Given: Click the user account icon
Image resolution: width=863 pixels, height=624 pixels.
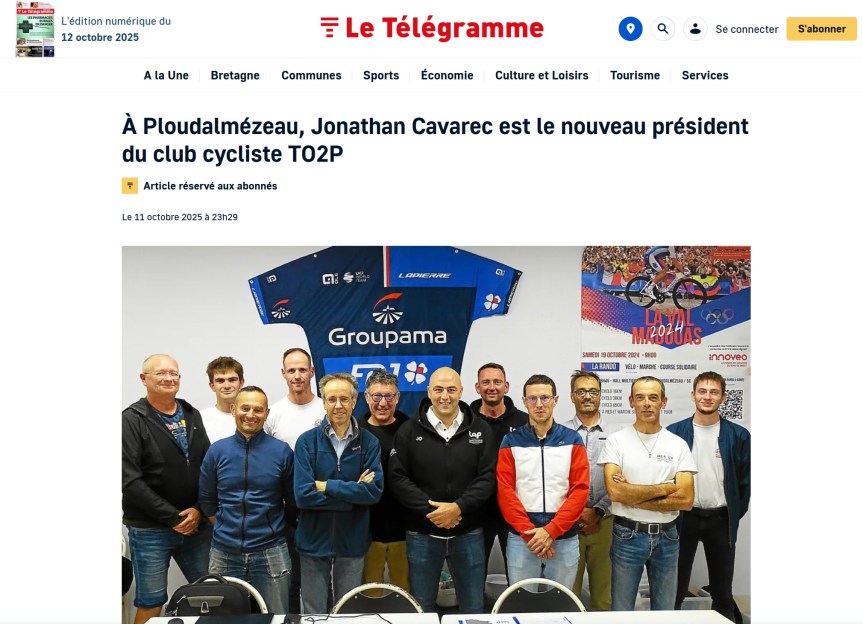Looking at the screenshot, I should pos(695,29).
